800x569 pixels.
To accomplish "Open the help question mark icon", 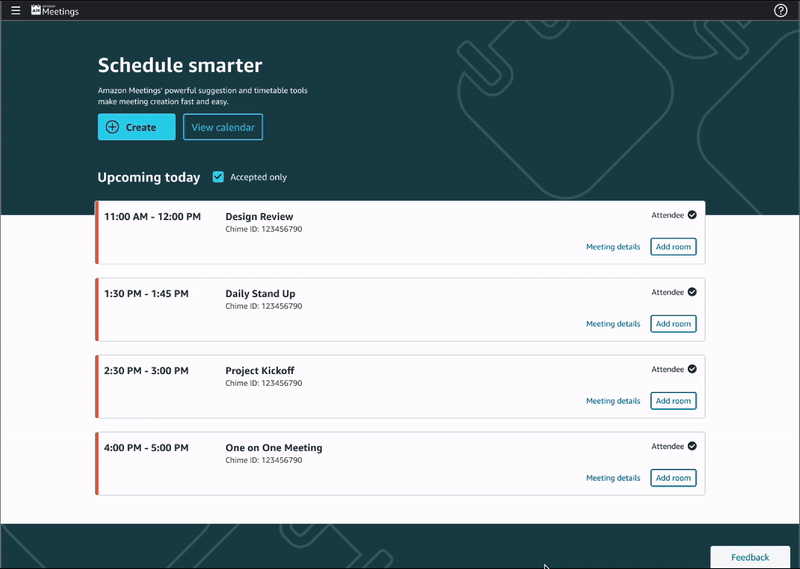I will point(780,10).
